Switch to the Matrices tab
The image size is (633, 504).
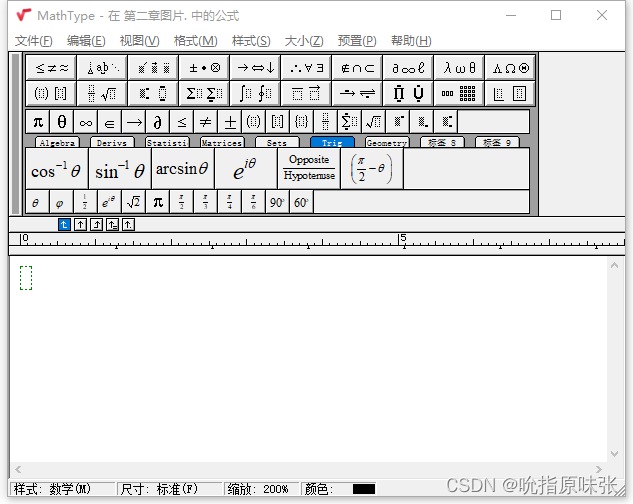click(x=222, y=143)
